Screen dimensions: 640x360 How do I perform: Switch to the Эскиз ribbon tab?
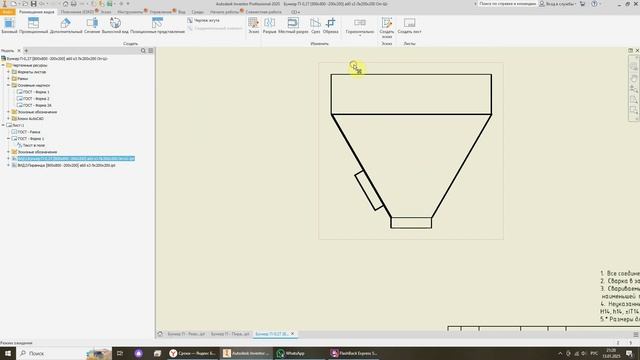tap(106, 12)
